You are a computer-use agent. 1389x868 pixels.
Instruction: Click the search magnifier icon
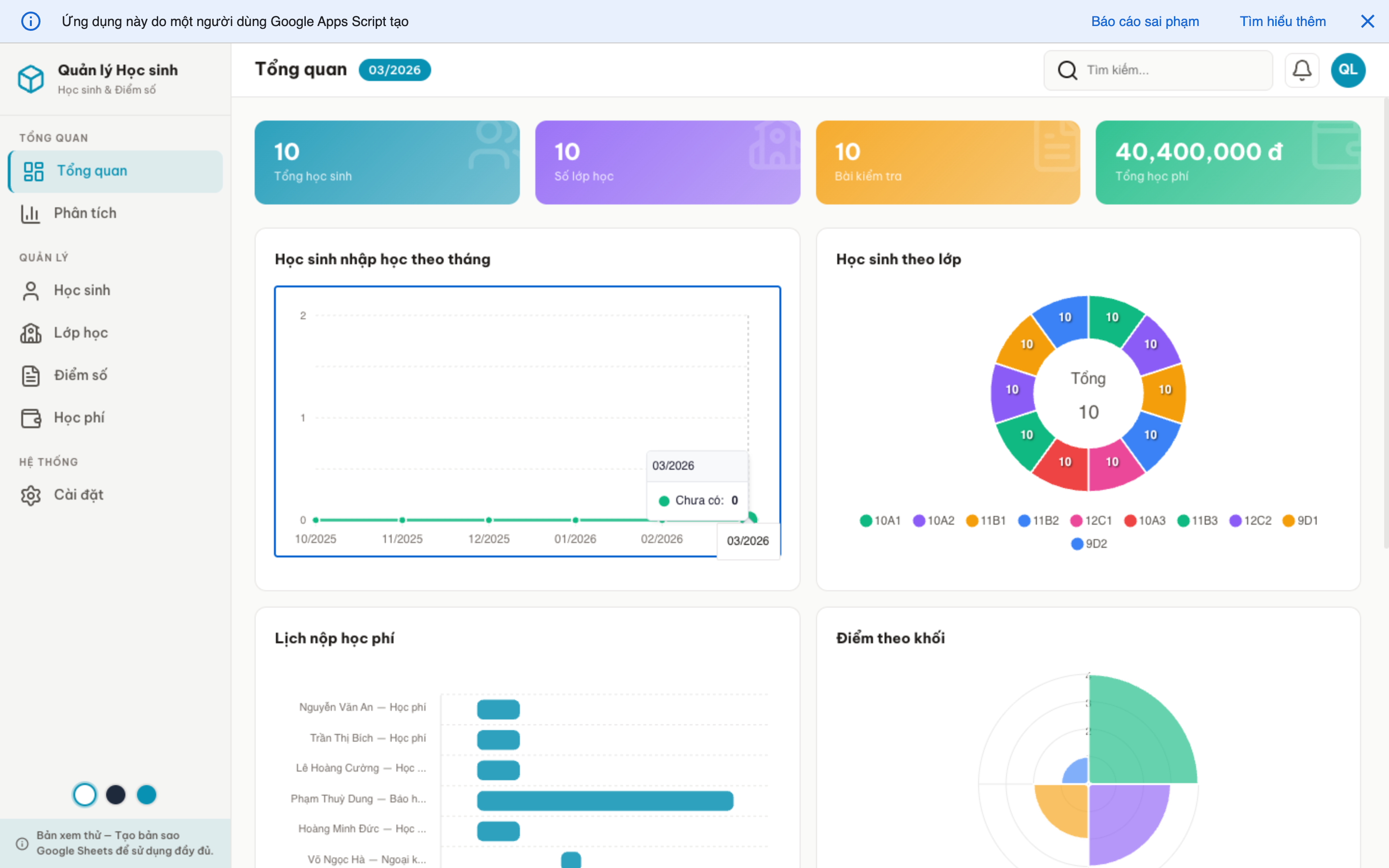coord(1067,70)
